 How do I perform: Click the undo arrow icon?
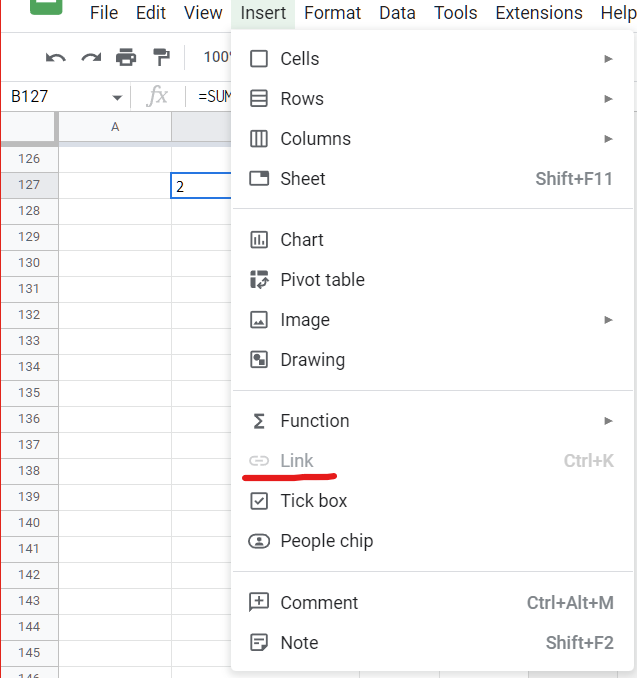56,57
